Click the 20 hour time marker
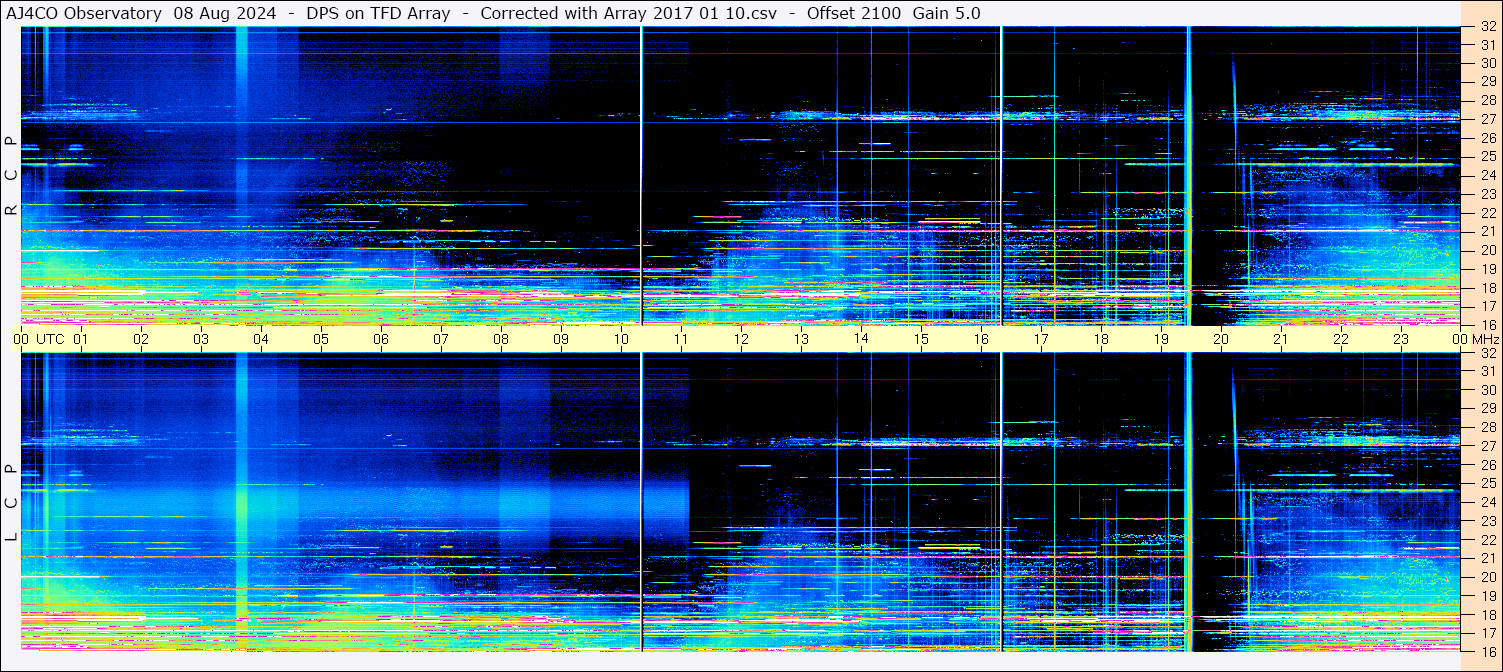The width and height of the screenshot is (1503, 672). [1221, 339]
